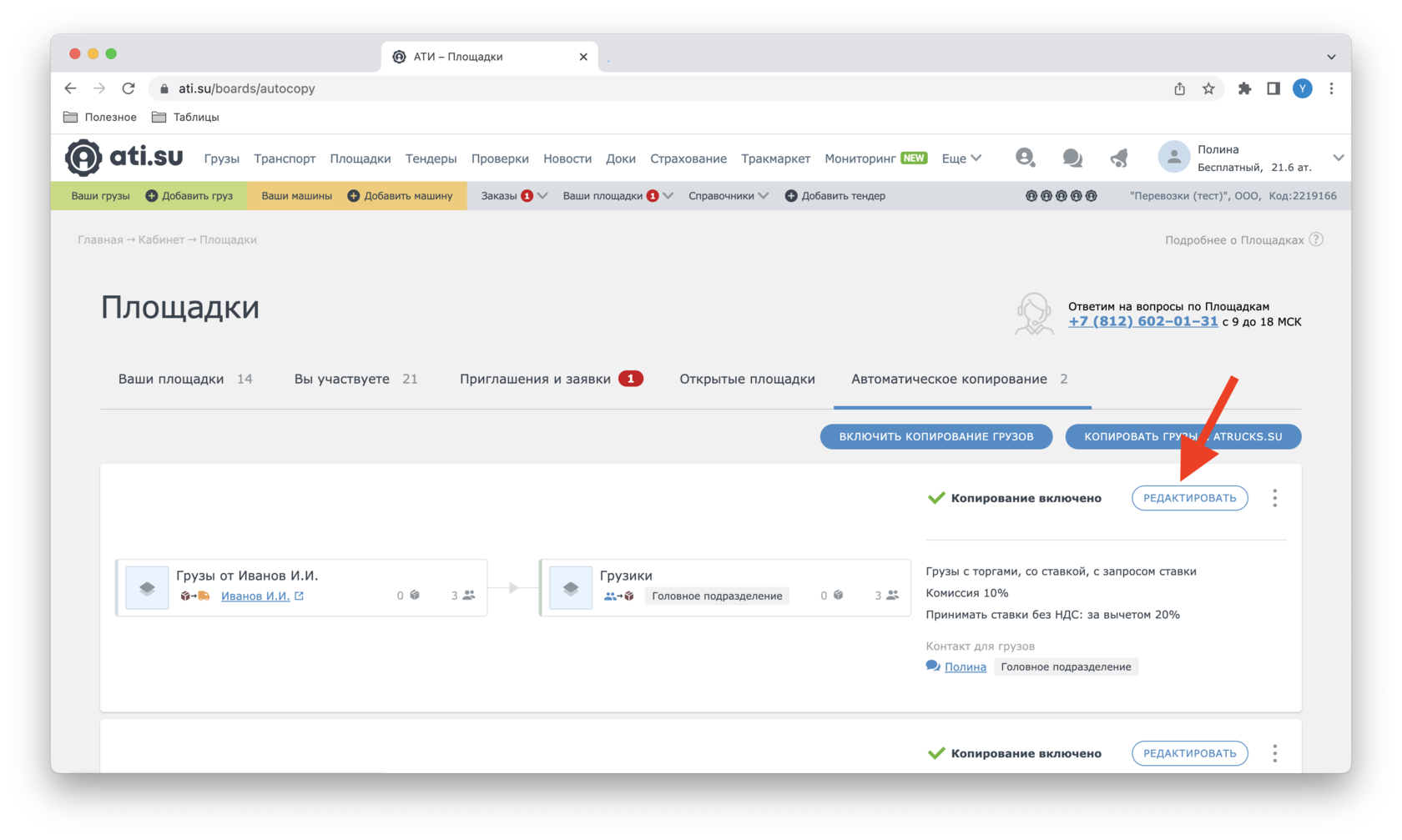This screenshot has width=1402, height=840.
Task: Click the Грузы от Иванов И.И. board icon
Action: click(147, 588)
